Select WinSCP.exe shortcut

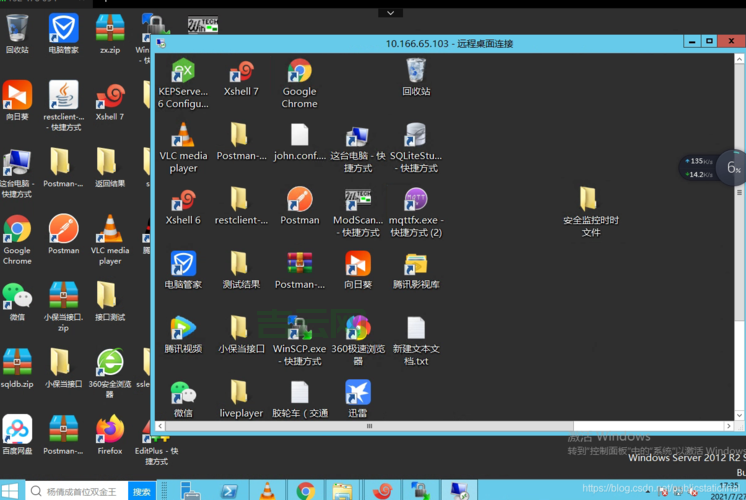299,328
